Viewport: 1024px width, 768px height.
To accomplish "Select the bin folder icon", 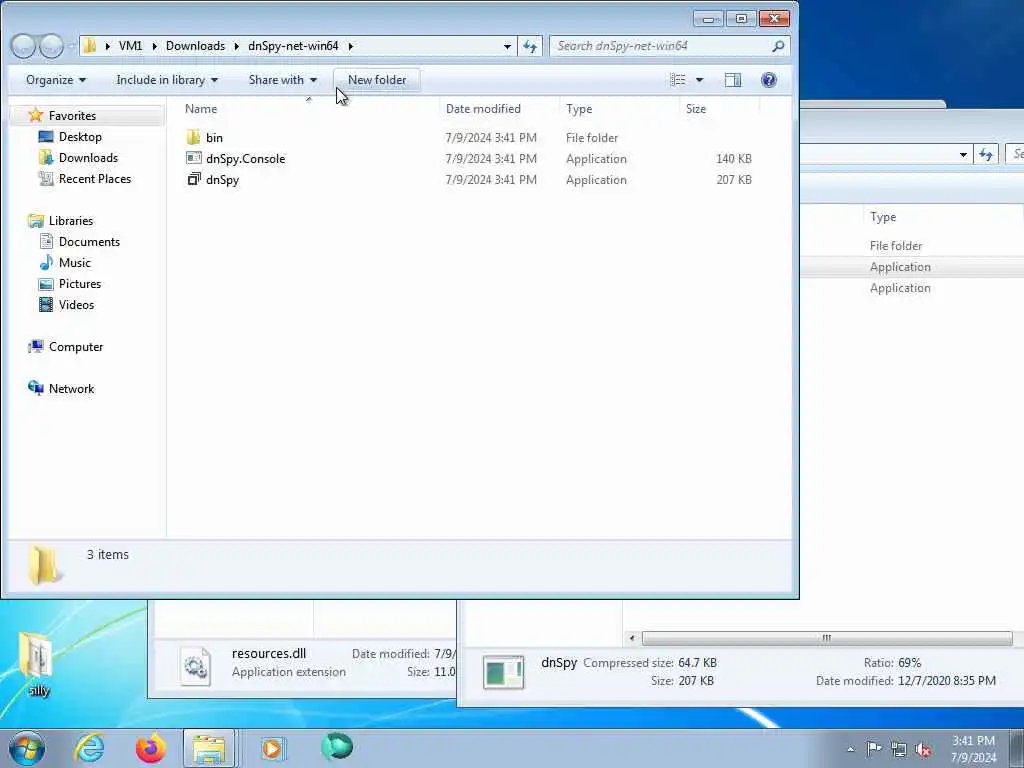I will 193,137.
